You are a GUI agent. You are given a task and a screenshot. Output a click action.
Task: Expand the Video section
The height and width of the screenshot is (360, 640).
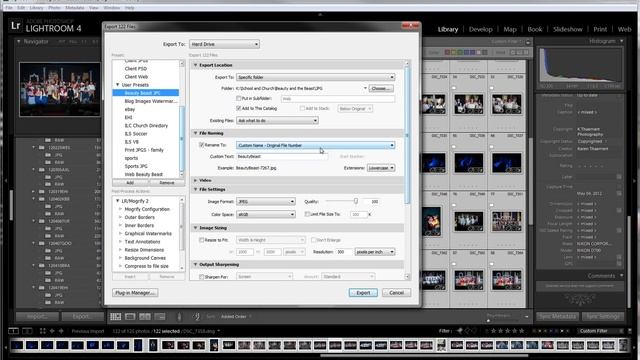point(196,180)
